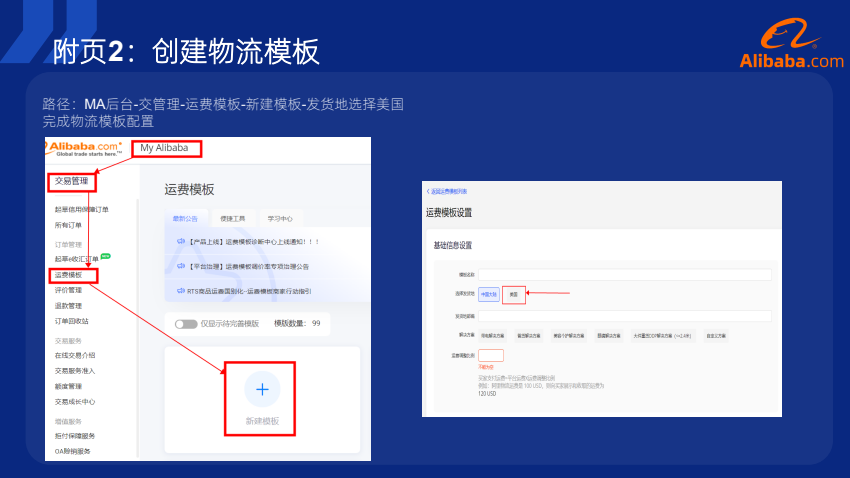The height and width of the screenshot is (478, 850).
Task: Click the back chevron for 返回运费模板列表
Action: 428,190
